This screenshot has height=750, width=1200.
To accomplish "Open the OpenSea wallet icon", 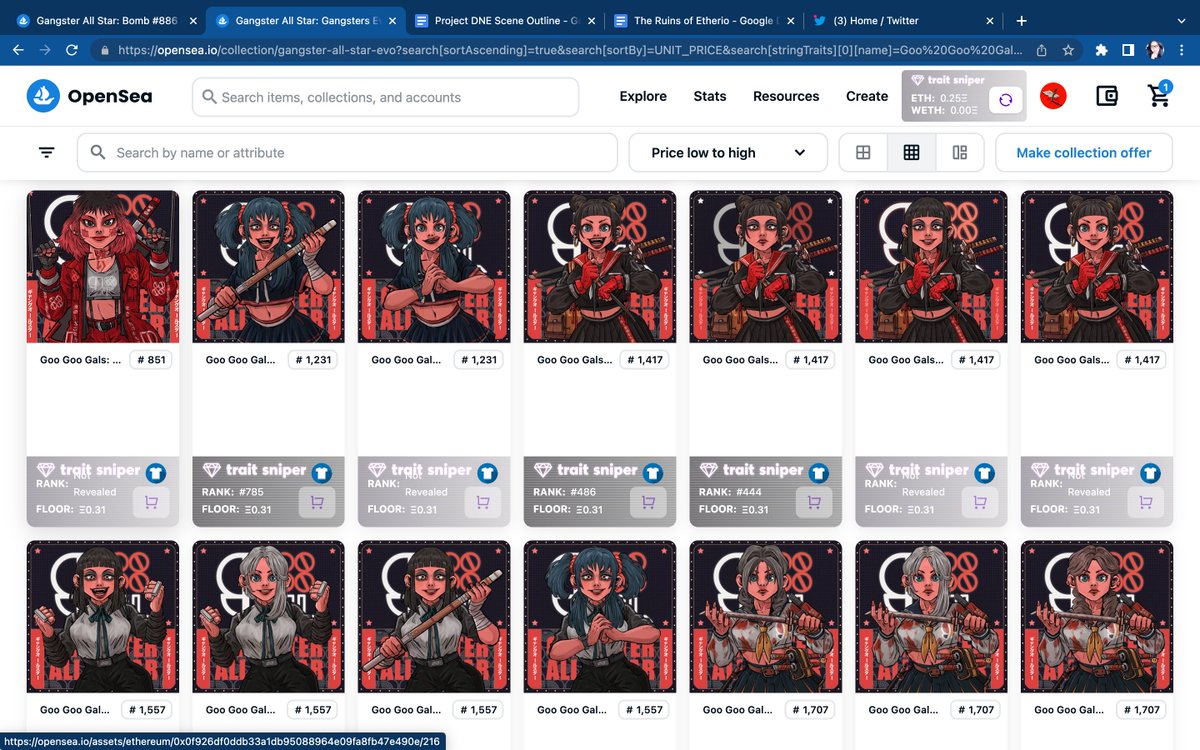I will tap(1106, 96).
